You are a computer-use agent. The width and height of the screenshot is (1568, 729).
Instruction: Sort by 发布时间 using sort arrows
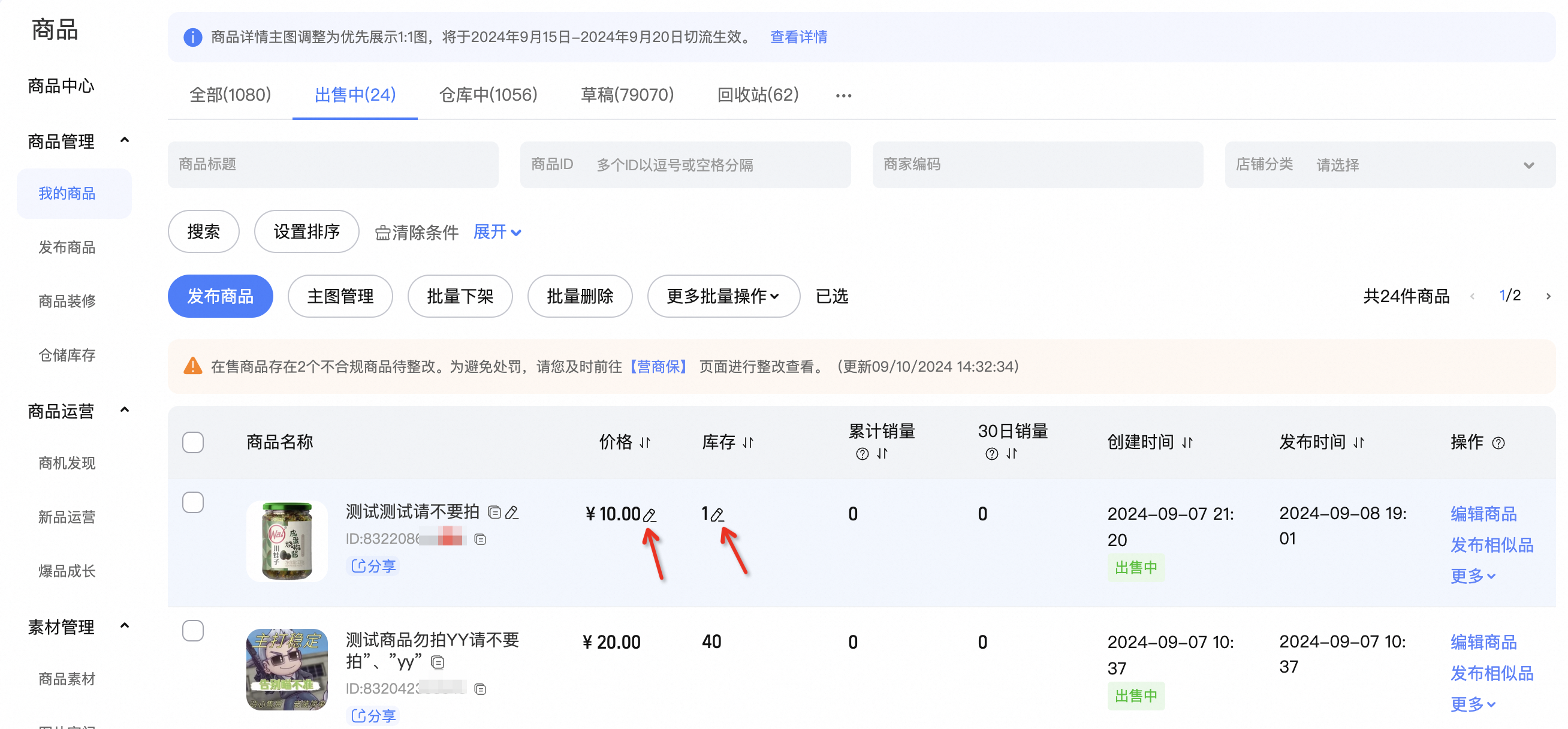[x=1359, y=443]
